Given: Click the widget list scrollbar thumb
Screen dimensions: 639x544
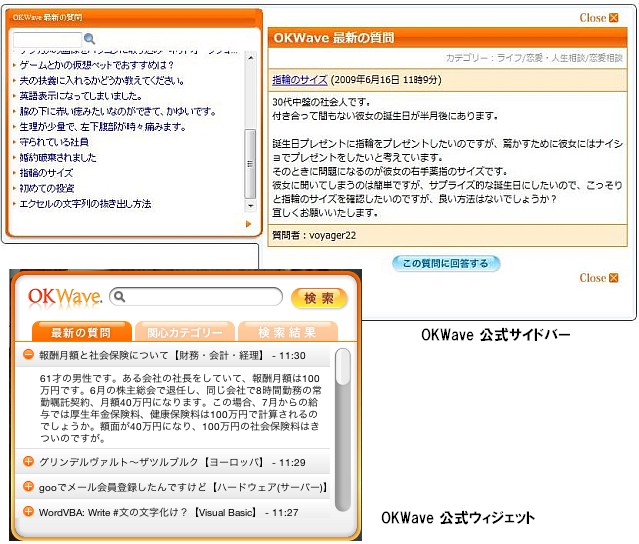Looking at the screenshot, I should point(343,366).
